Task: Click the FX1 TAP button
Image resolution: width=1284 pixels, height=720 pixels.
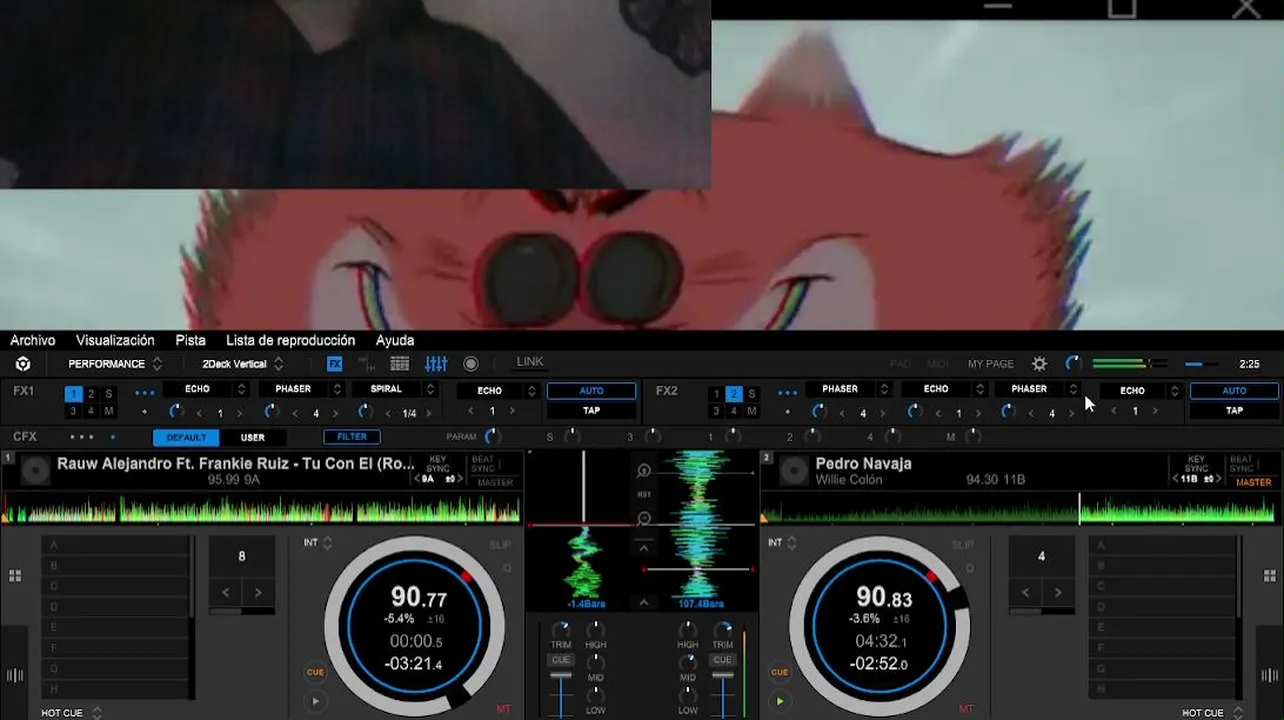Action: pos(591,410)
